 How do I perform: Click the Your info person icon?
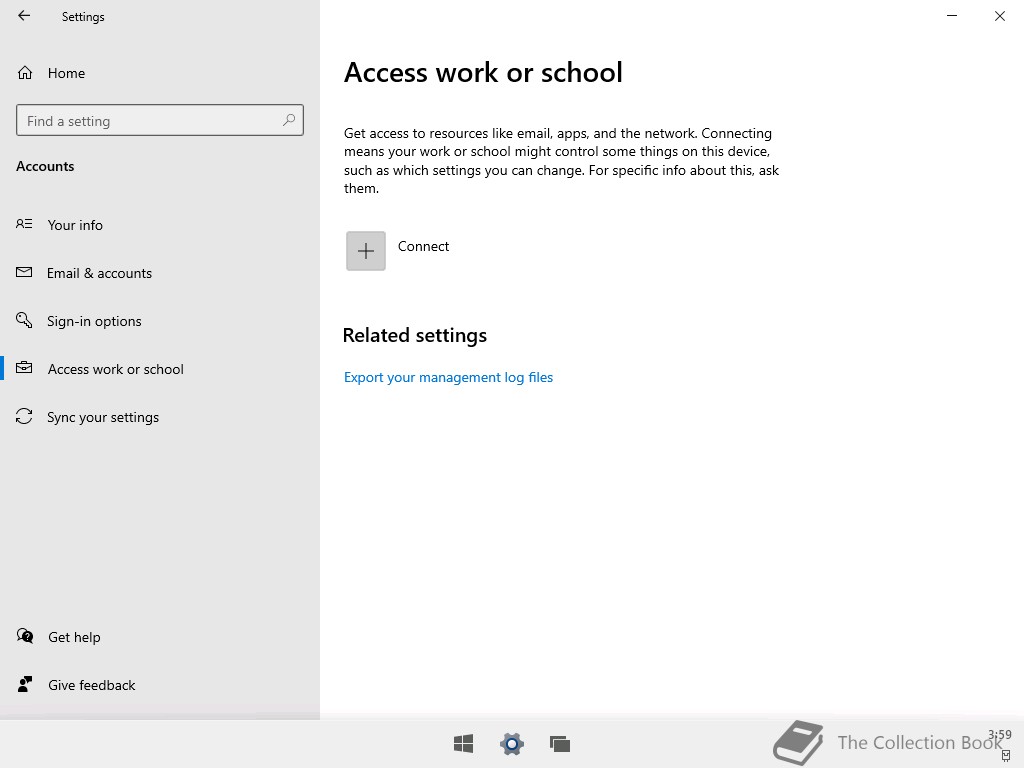pos(24,224)
